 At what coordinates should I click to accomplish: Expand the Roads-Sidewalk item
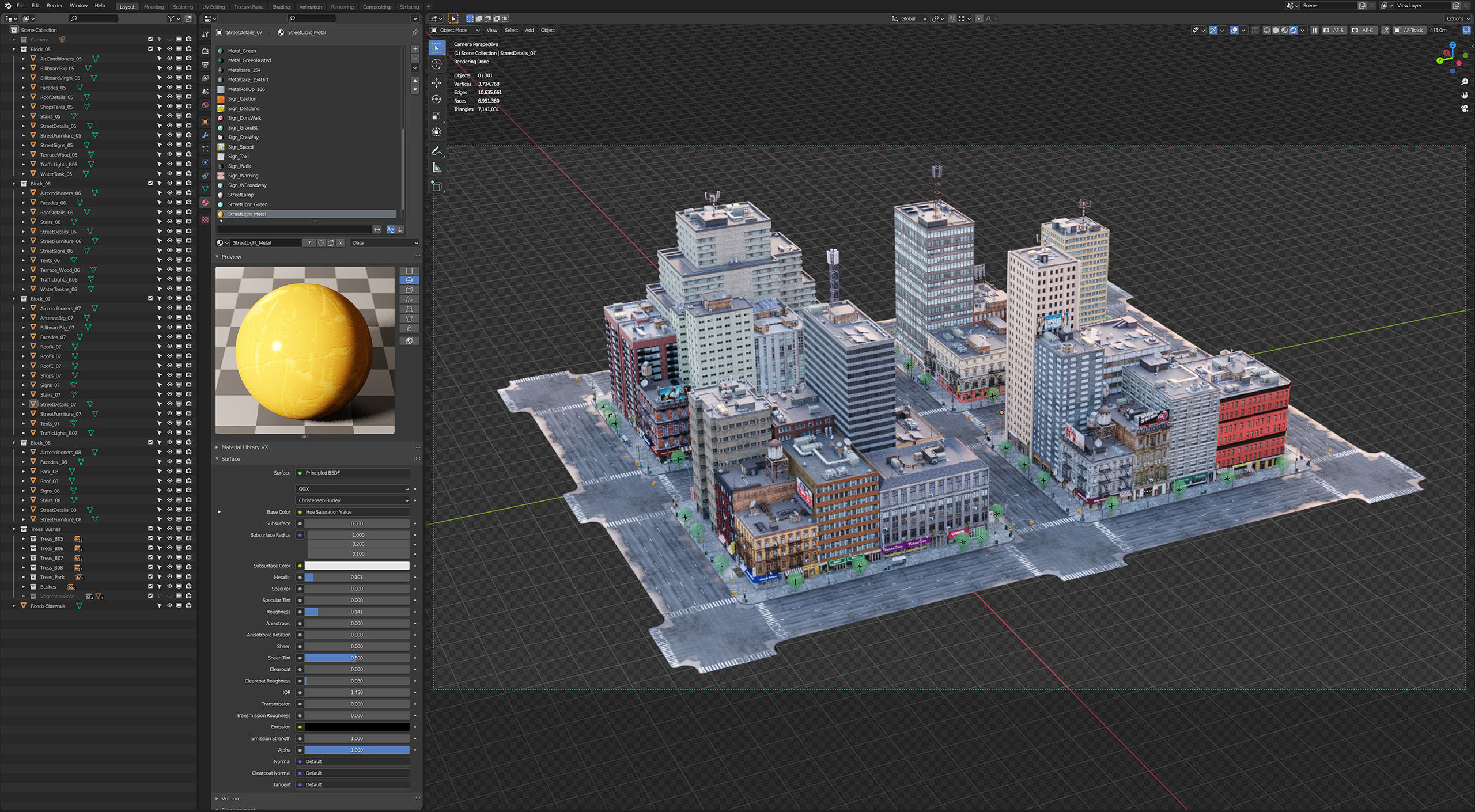(14, 606)
